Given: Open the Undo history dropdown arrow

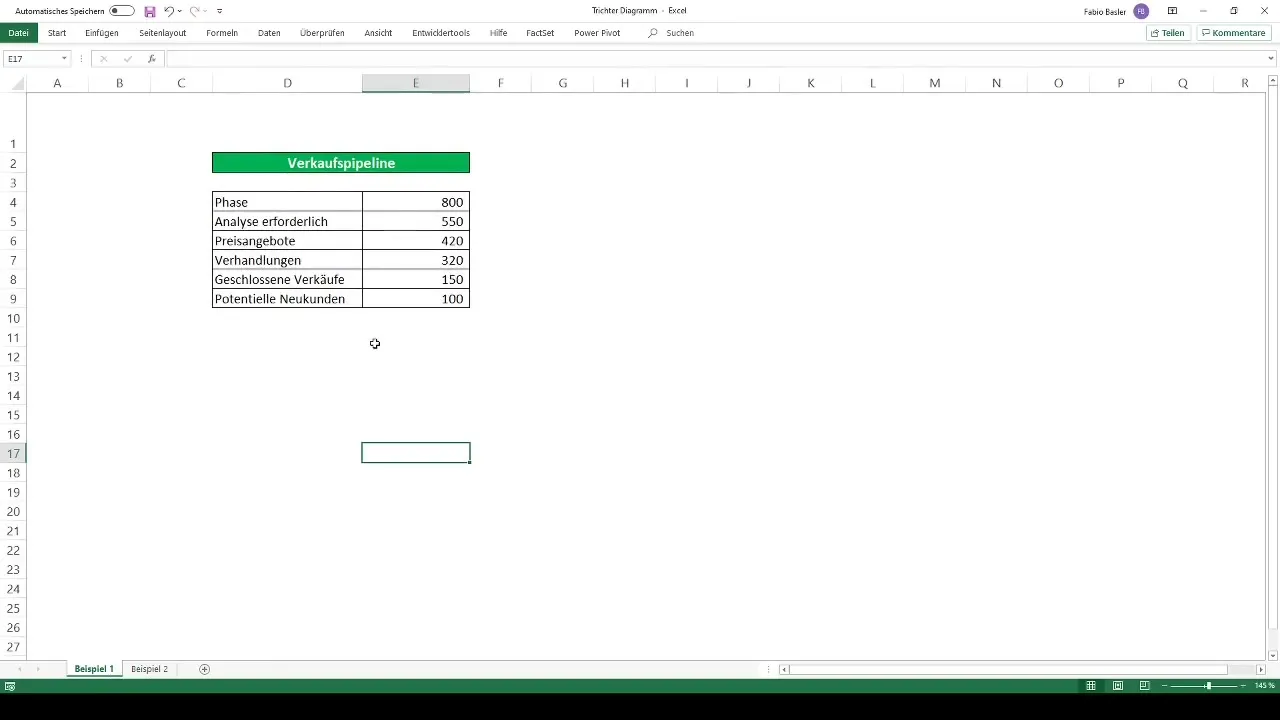Looking at the screenshot, I should coord(180,11).
